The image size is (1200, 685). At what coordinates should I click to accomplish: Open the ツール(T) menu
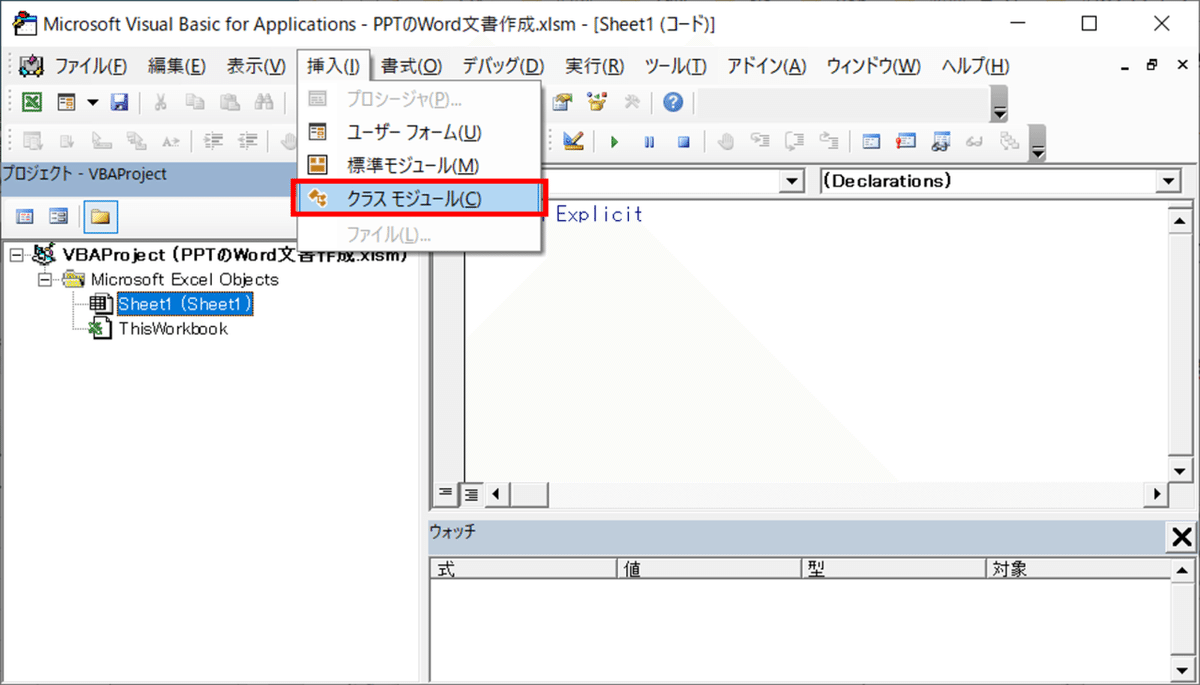(676, 67)
